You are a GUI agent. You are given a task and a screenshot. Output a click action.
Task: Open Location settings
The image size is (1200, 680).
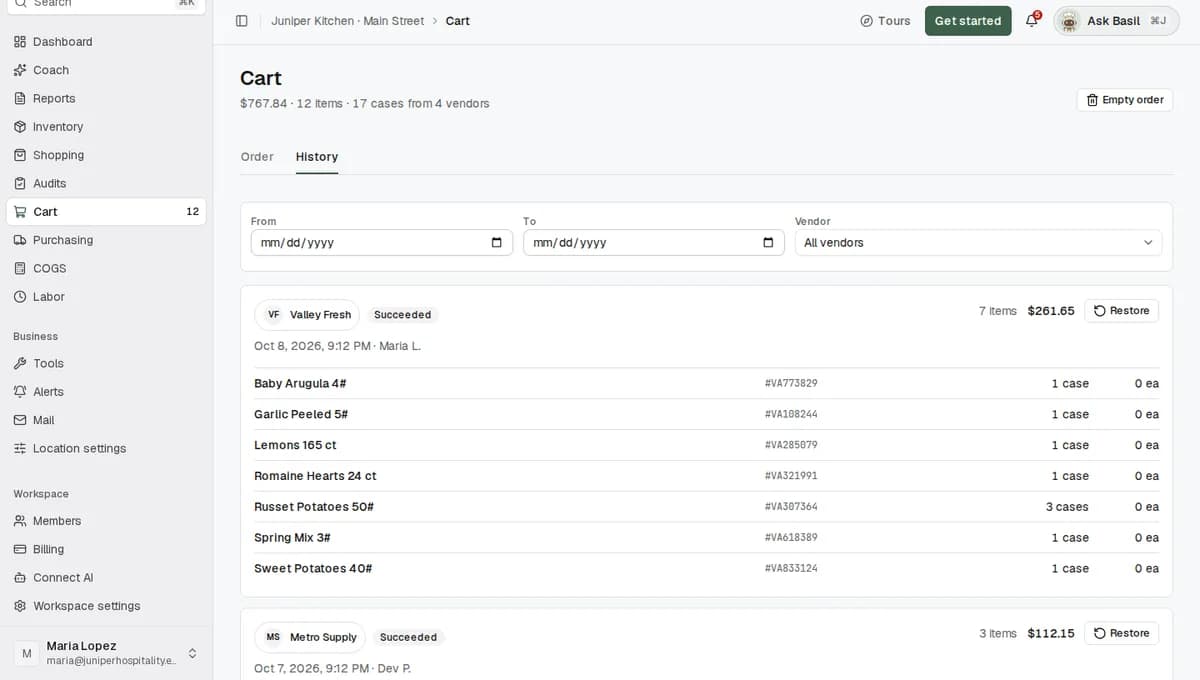click(106, 448)
